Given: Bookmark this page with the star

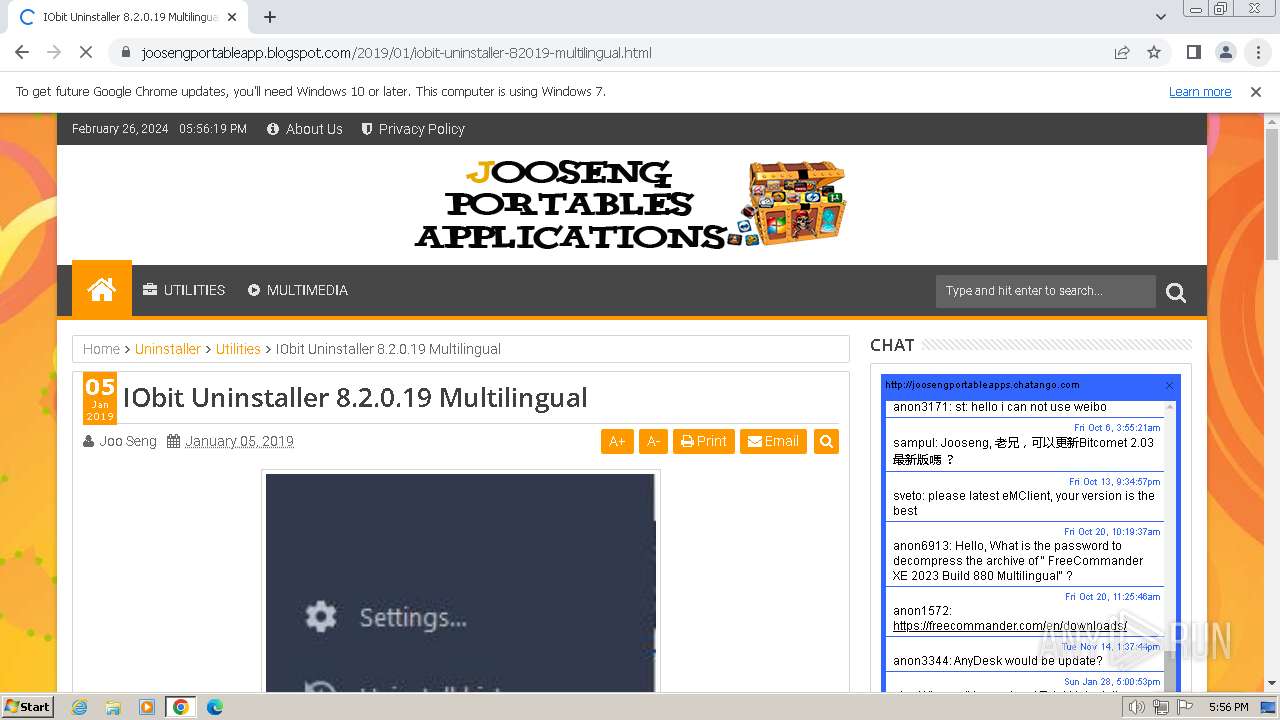Looking at the screenshot, I should coord(1154,52).
